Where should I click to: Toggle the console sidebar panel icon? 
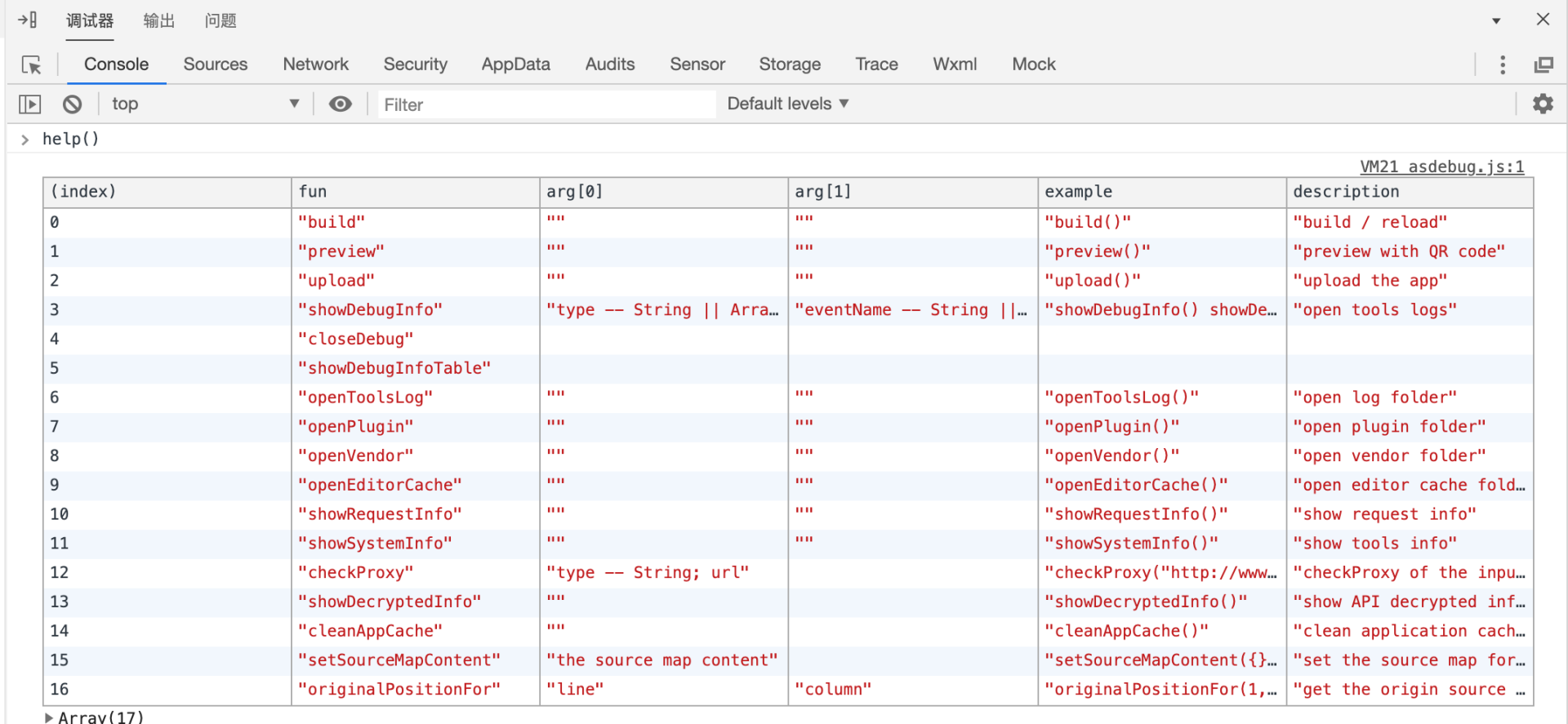coord(30,104)
